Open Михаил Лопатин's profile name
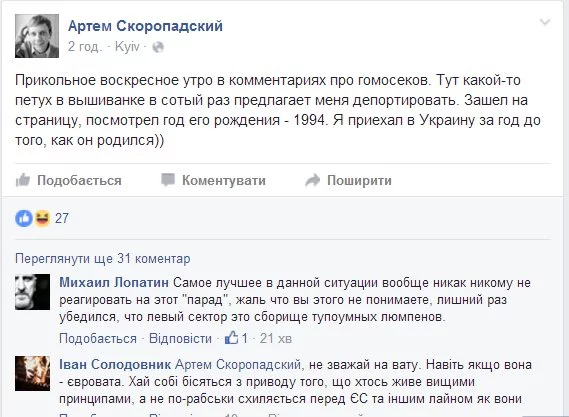Screen dimensions: 569x417 pos(114,282)
